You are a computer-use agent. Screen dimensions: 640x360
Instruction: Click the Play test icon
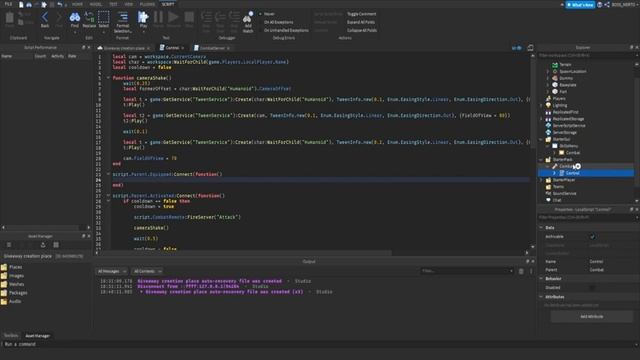pyautogui.click(x=143, y=18)
